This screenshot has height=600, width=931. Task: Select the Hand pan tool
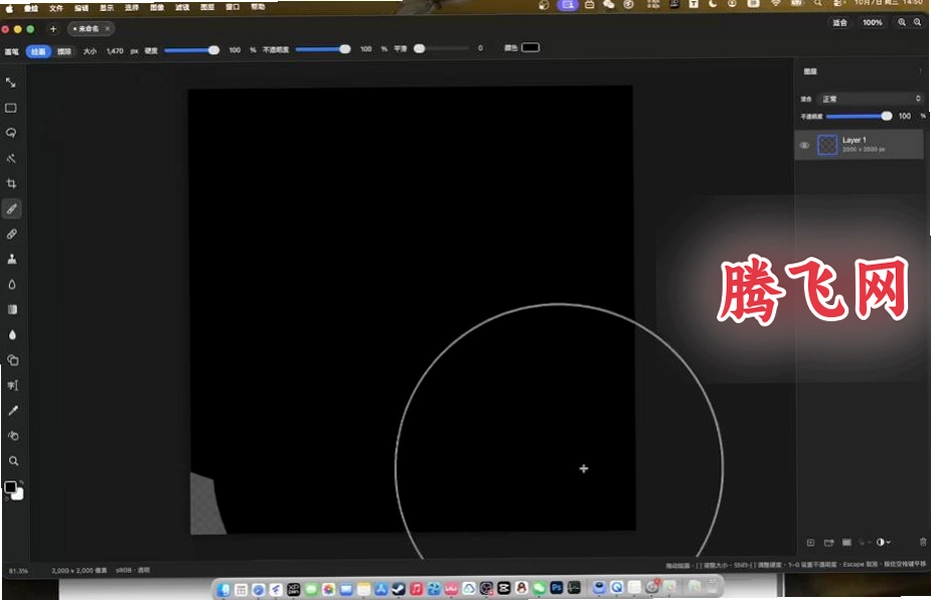13,436
